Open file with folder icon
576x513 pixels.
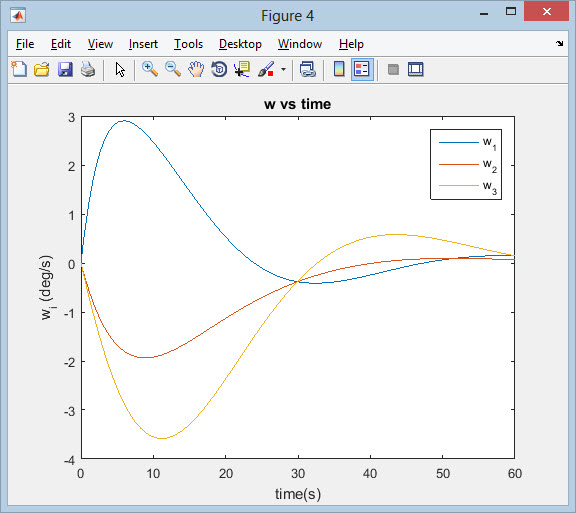(x=42, y=69)
